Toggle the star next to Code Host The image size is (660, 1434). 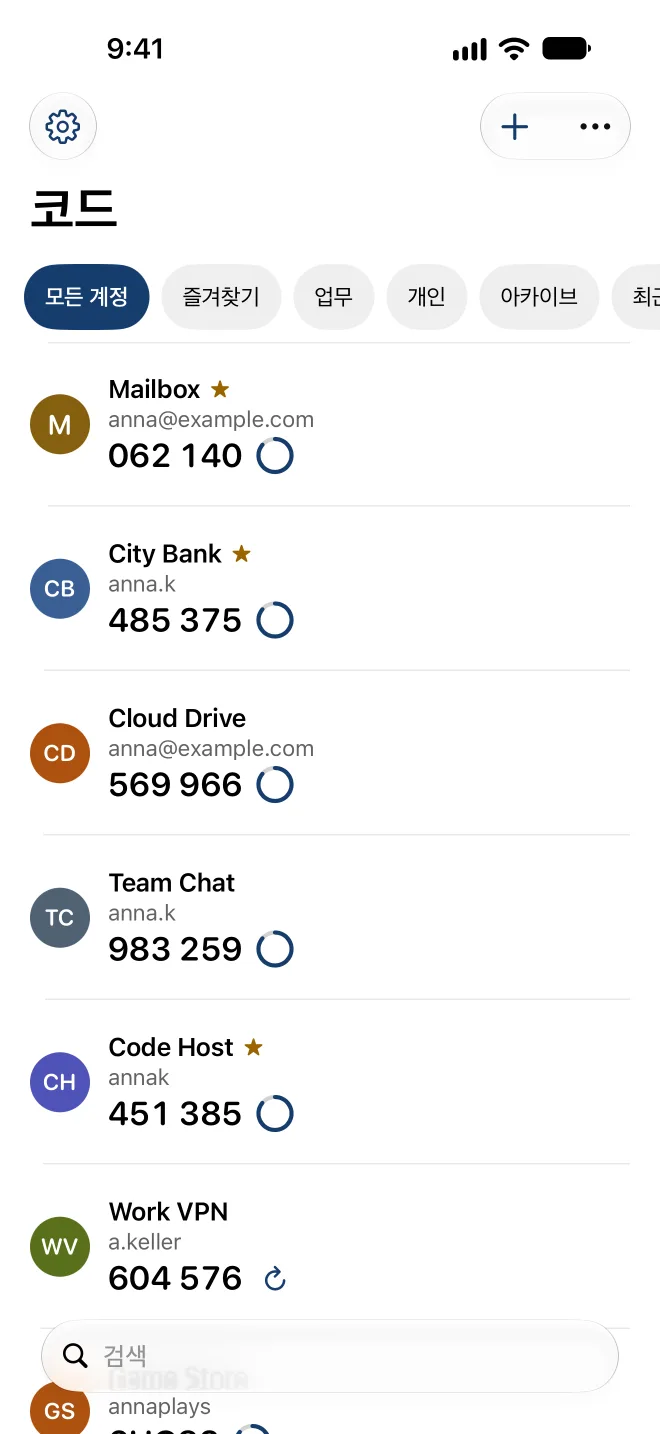click(x=254, y=1047)
